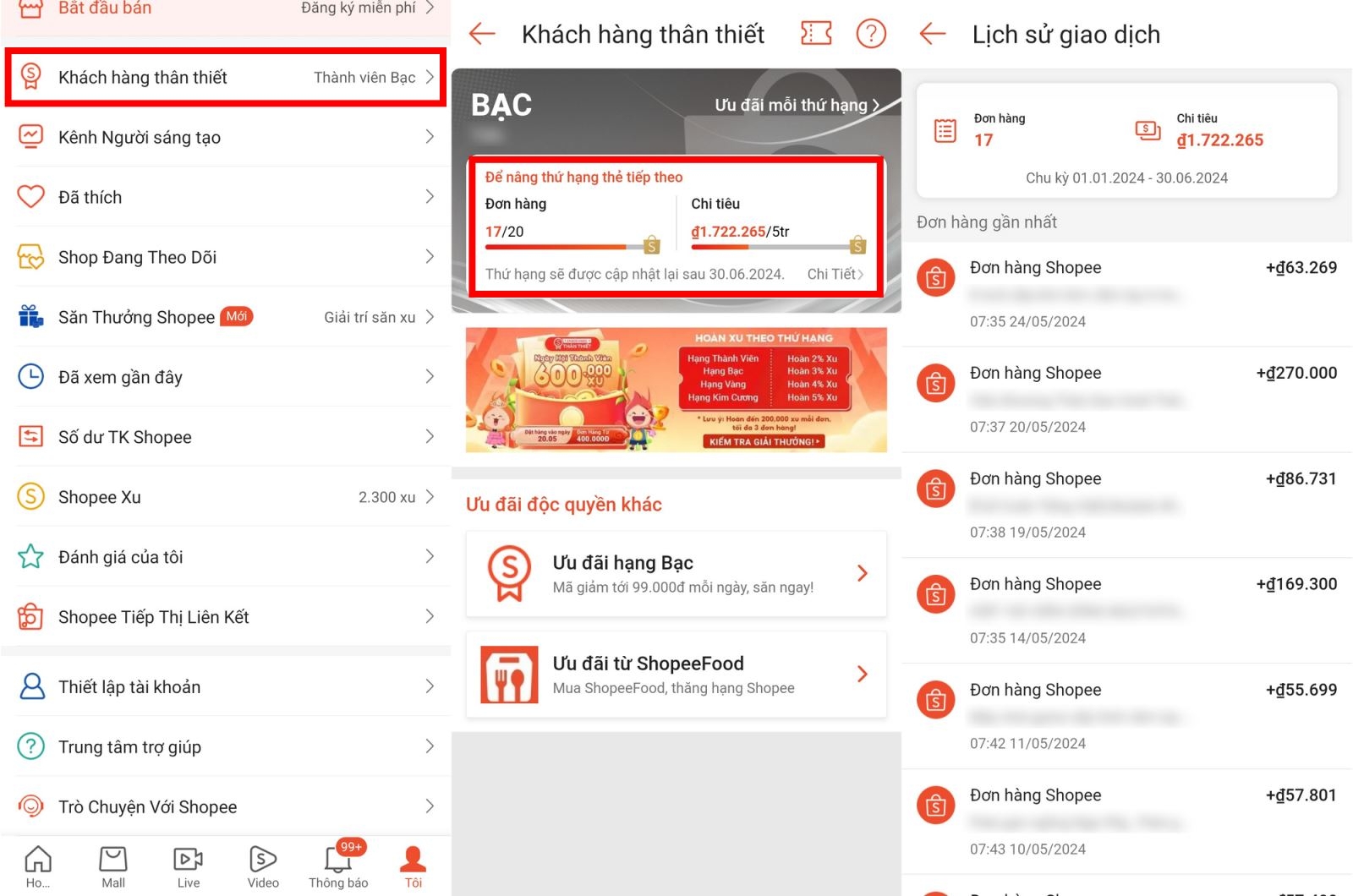Switch to the Mall tab
This screenshot has width=1353, height=896.
[113, 866]
